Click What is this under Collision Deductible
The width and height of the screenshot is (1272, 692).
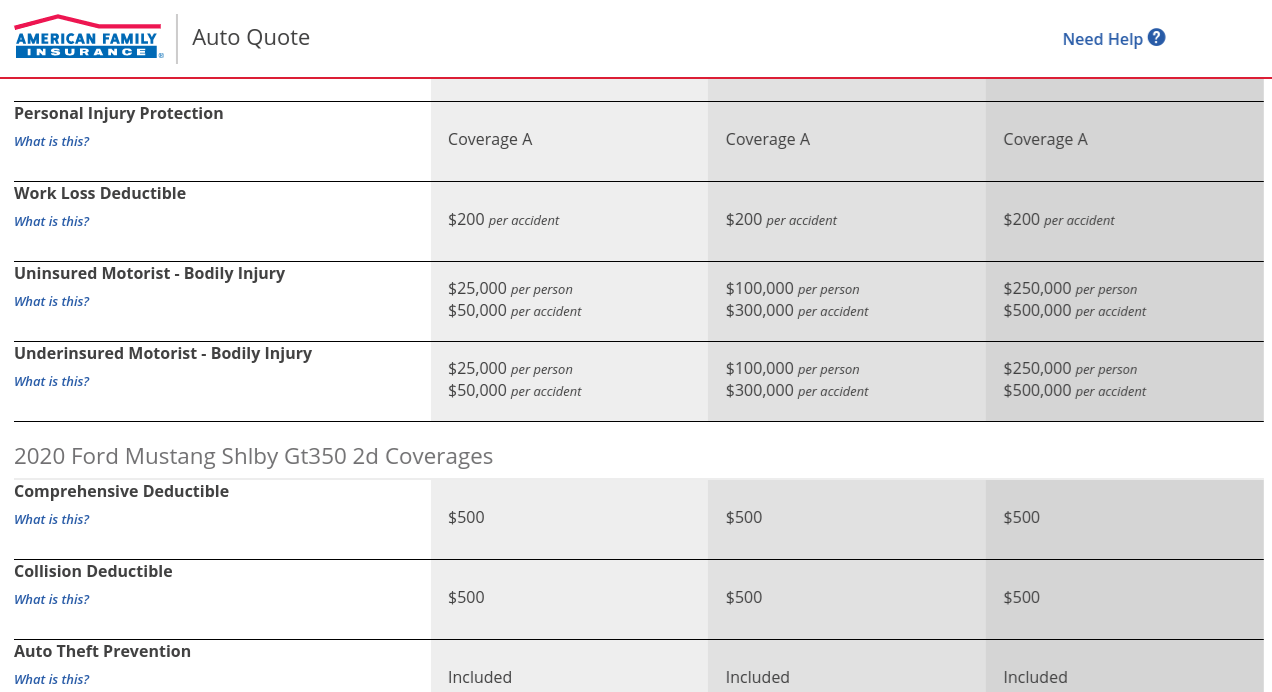pos(51,599)
